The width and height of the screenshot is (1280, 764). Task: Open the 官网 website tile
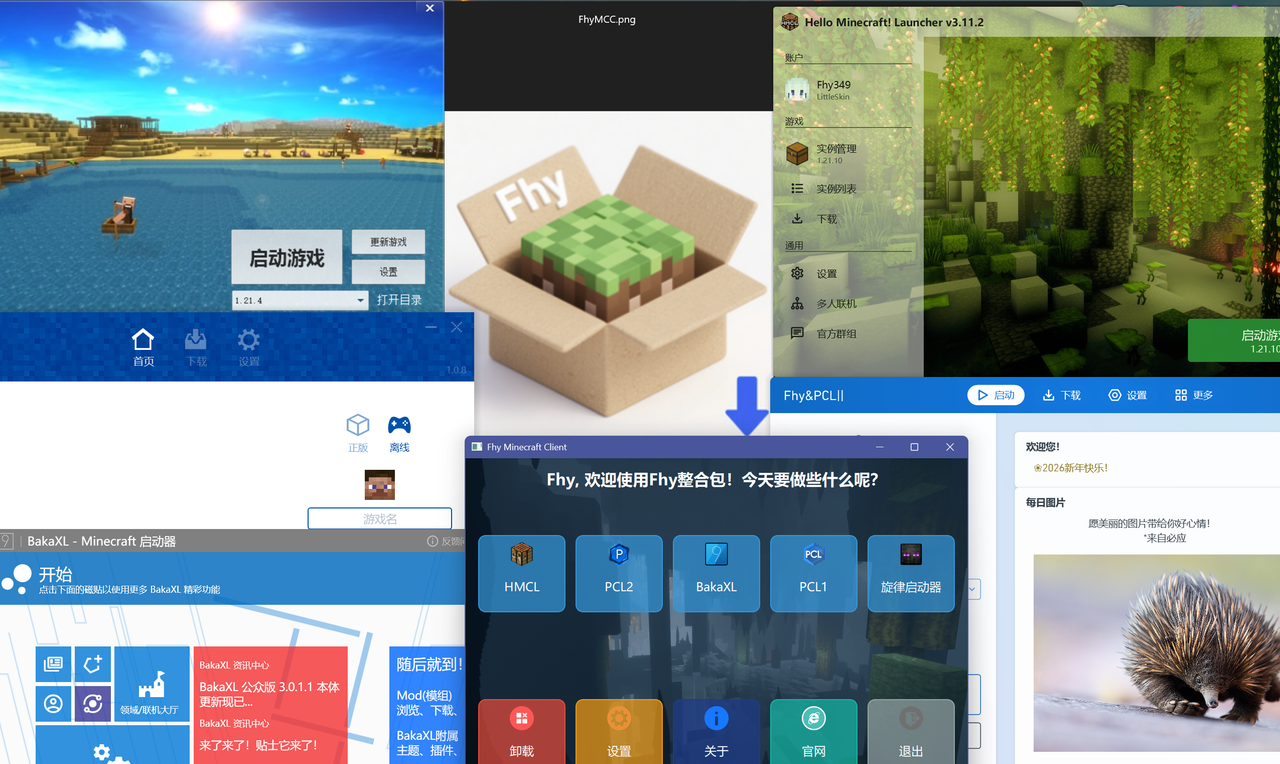(813, 732)
